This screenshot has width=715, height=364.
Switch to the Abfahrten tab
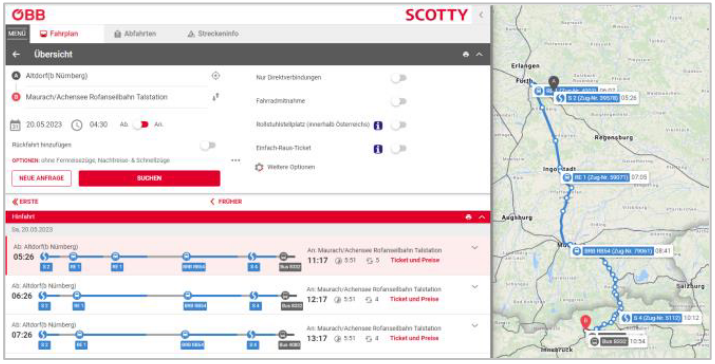pos(135,34)
